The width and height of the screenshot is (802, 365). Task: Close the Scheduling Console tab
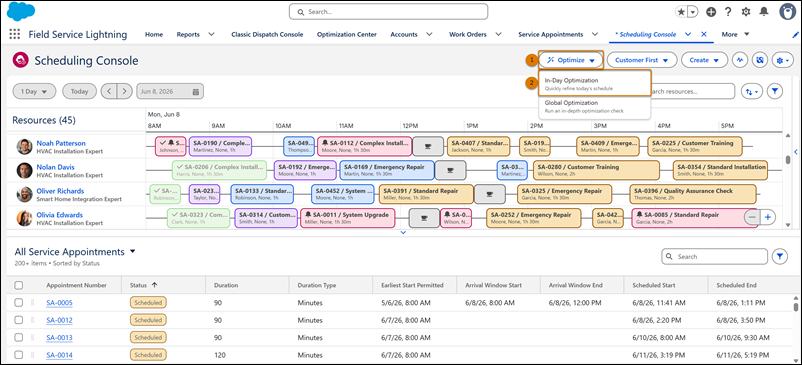tap(704, 34)
